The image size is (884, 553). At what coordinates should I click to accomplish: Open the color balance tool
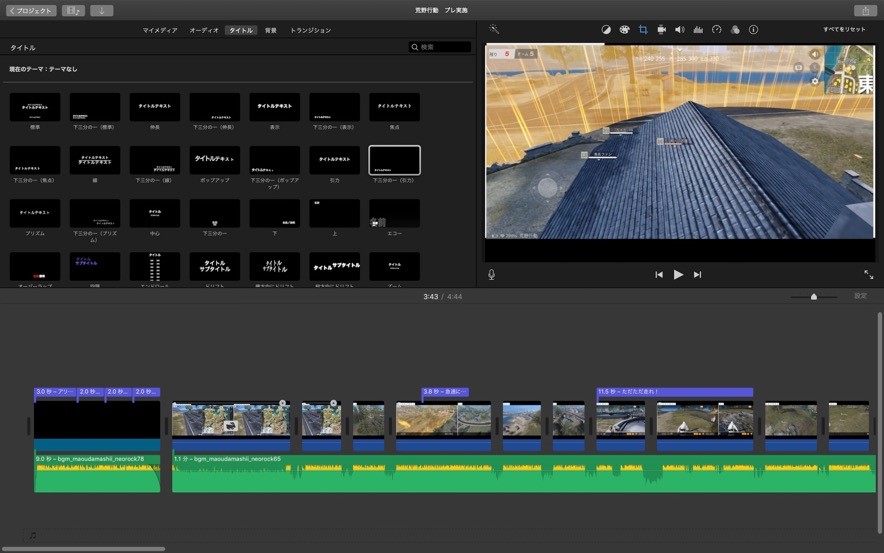[x=606, y=30]
